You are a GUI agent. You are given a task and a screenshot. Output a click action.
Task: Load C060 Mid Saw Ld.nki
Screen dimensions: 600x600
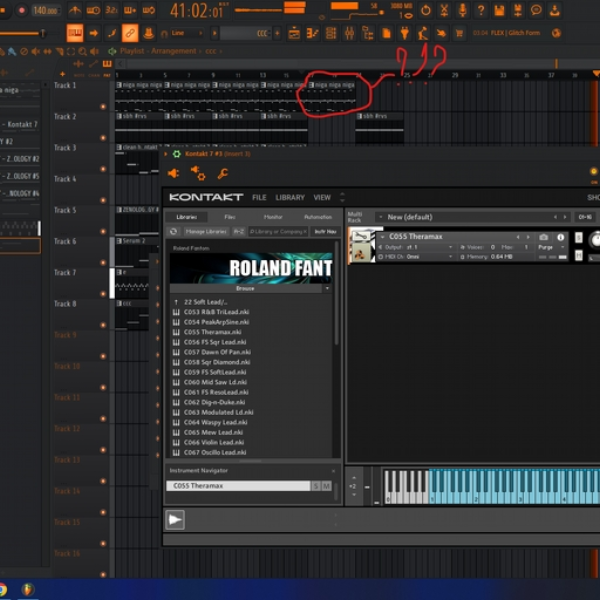point(215,382)
